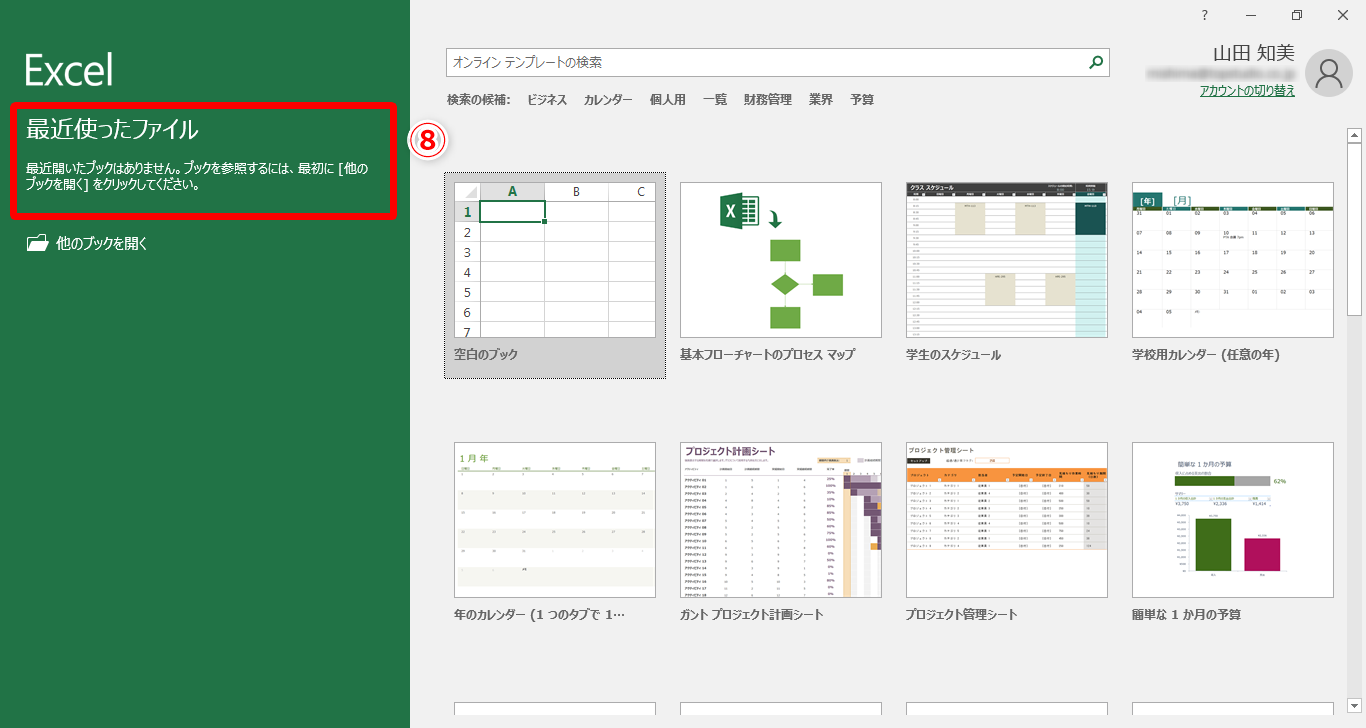The image size is (1366, 728).
Task: Select the カレンダー suggested search
Action: 608,100
